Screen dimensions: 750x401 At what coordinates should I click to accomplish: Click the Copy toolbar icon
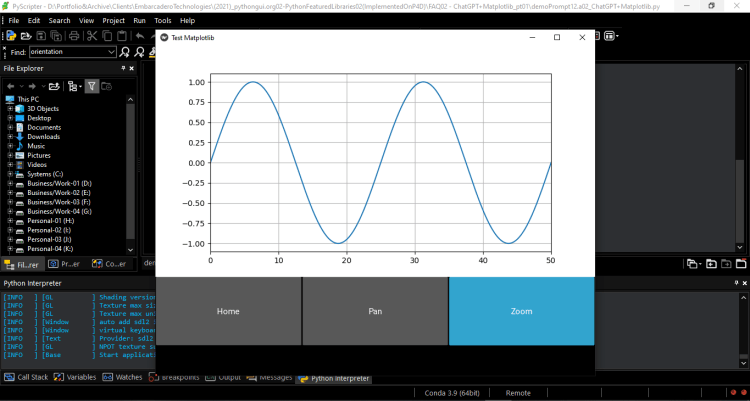pos(107,36)
